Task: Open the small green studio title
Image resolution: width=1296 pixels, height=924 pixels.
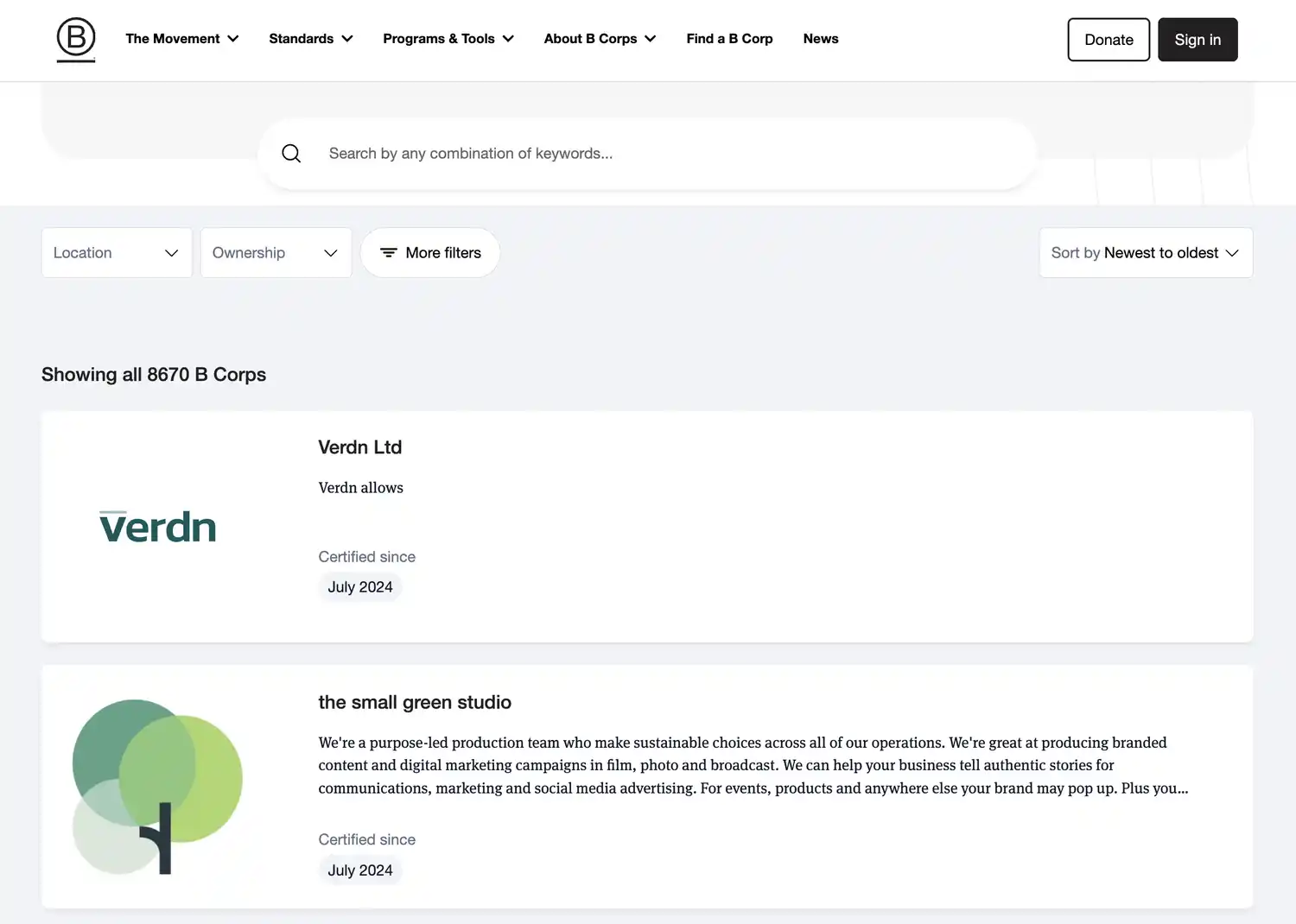Action: click(x=414, y=702)
